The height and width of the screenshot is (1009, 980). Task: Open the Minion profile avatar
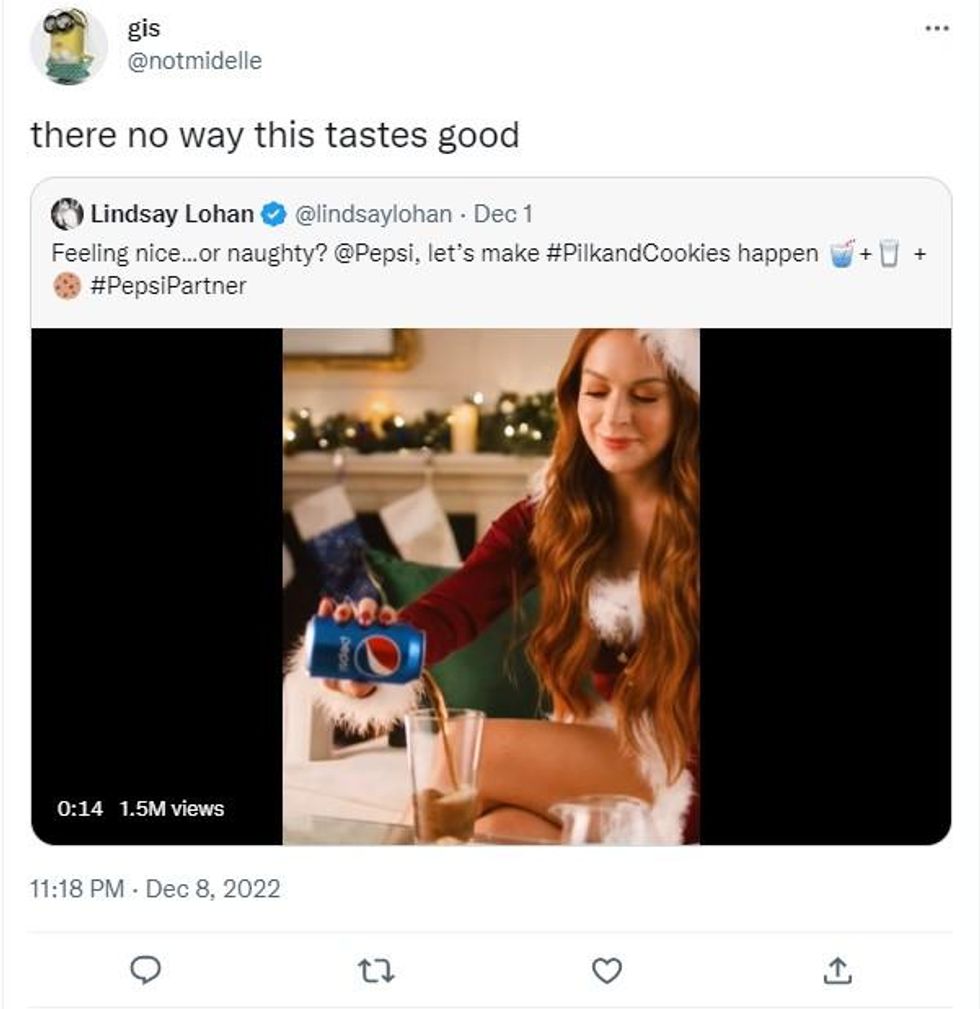pos(68,46)
